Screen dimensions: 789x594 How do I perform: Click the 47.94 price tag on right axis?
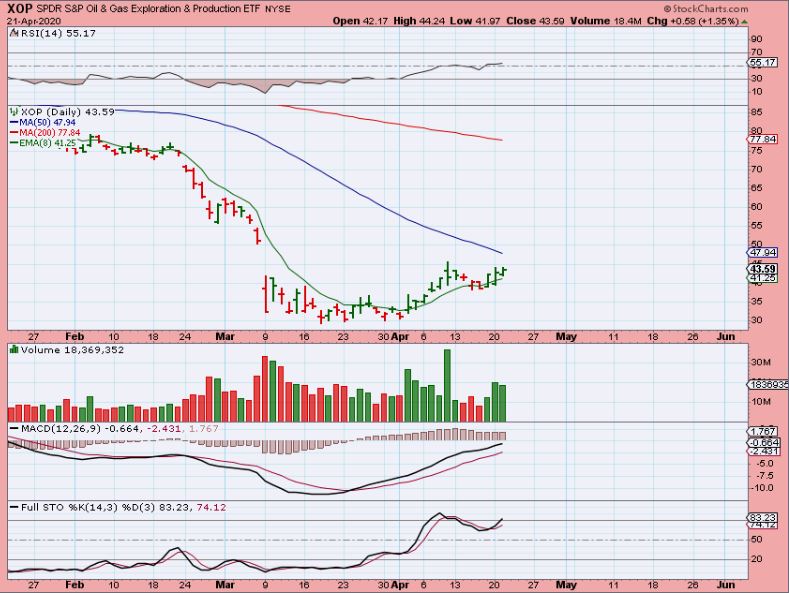pyautogui.click(x=763, y=252)
